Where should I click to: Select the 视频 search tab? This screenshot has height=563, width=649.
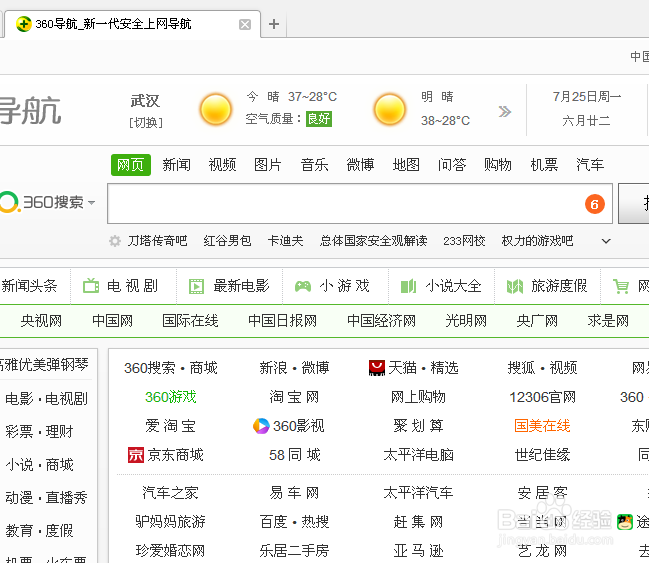coord(222,165)
